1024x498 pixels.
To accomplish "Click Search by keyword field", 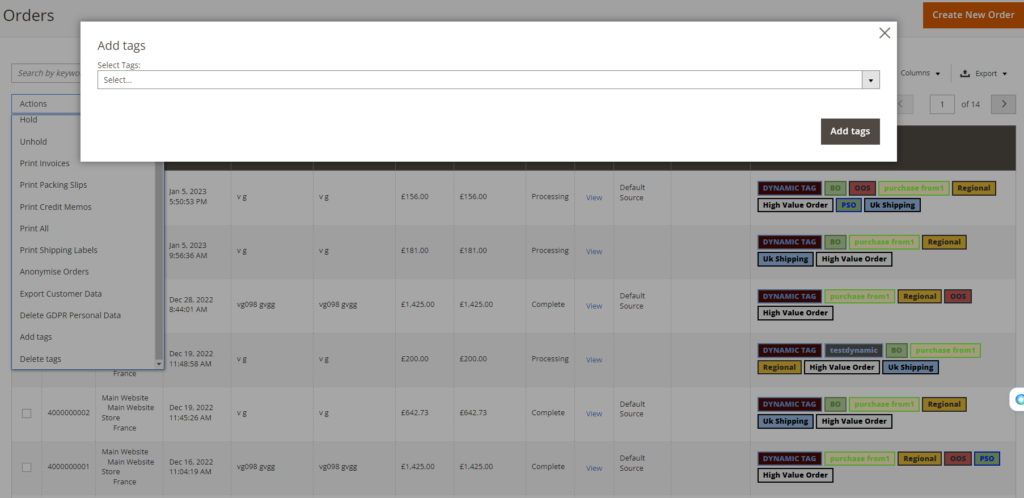I will pos(46,73).
